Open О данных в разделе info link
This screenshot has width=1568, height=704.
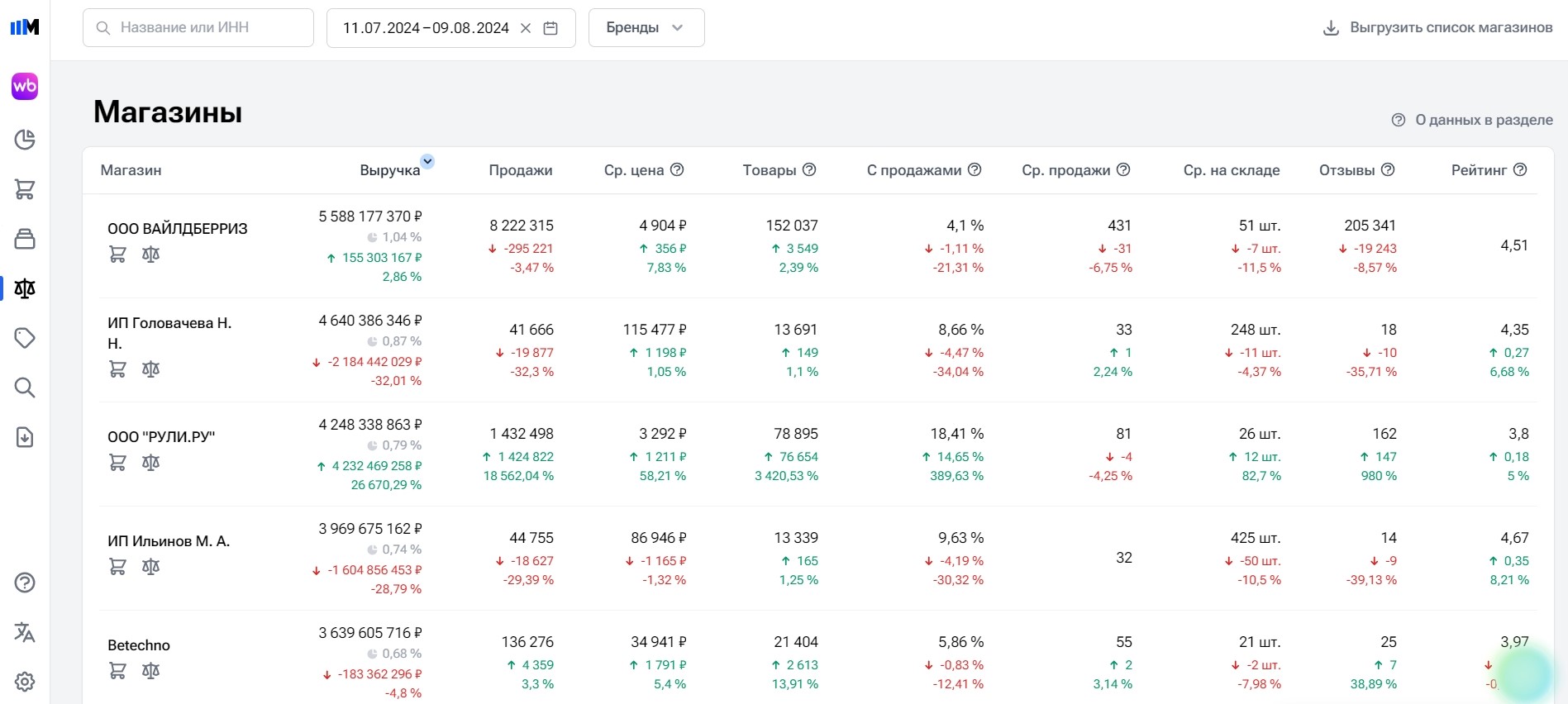[1472, 120]
